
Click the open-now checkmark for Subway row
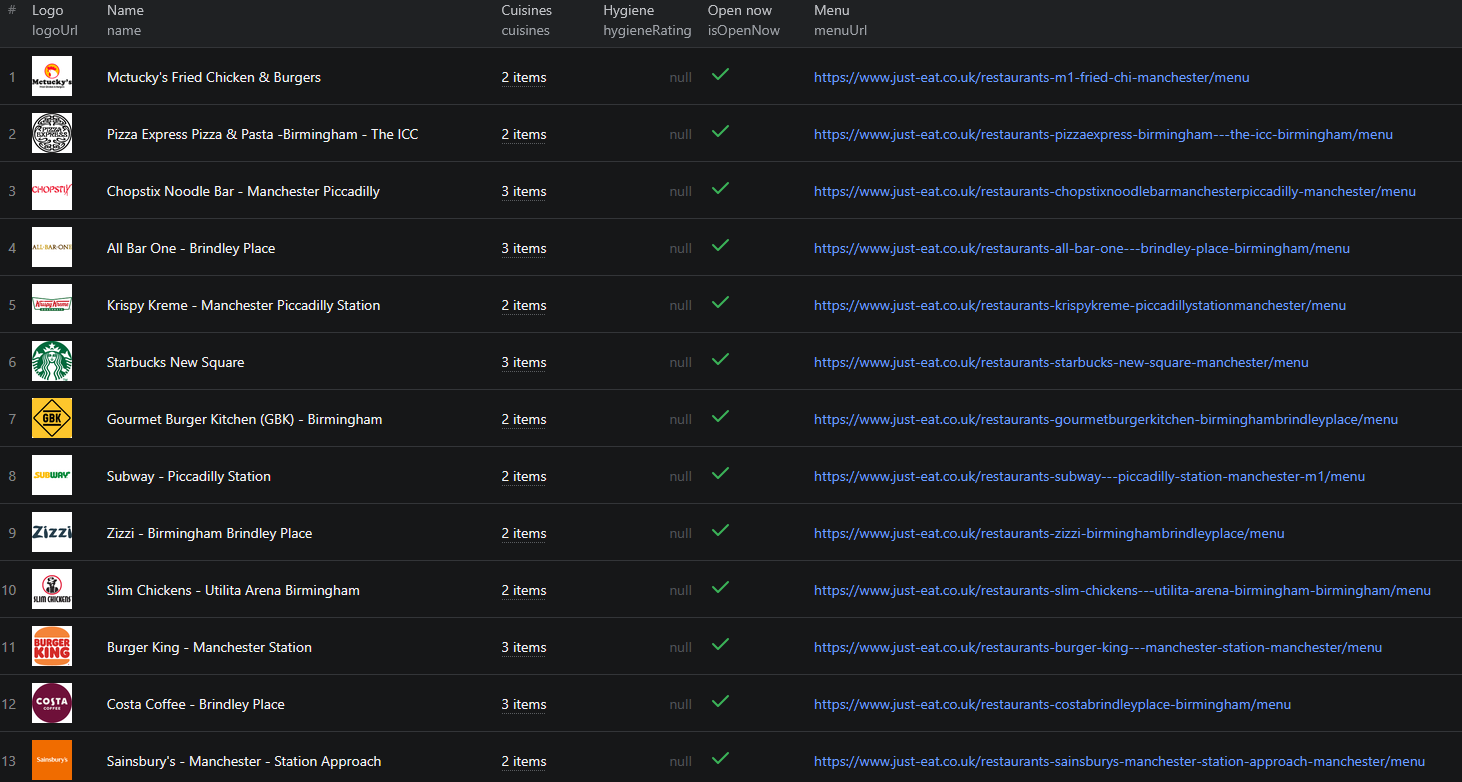(720, 473)
